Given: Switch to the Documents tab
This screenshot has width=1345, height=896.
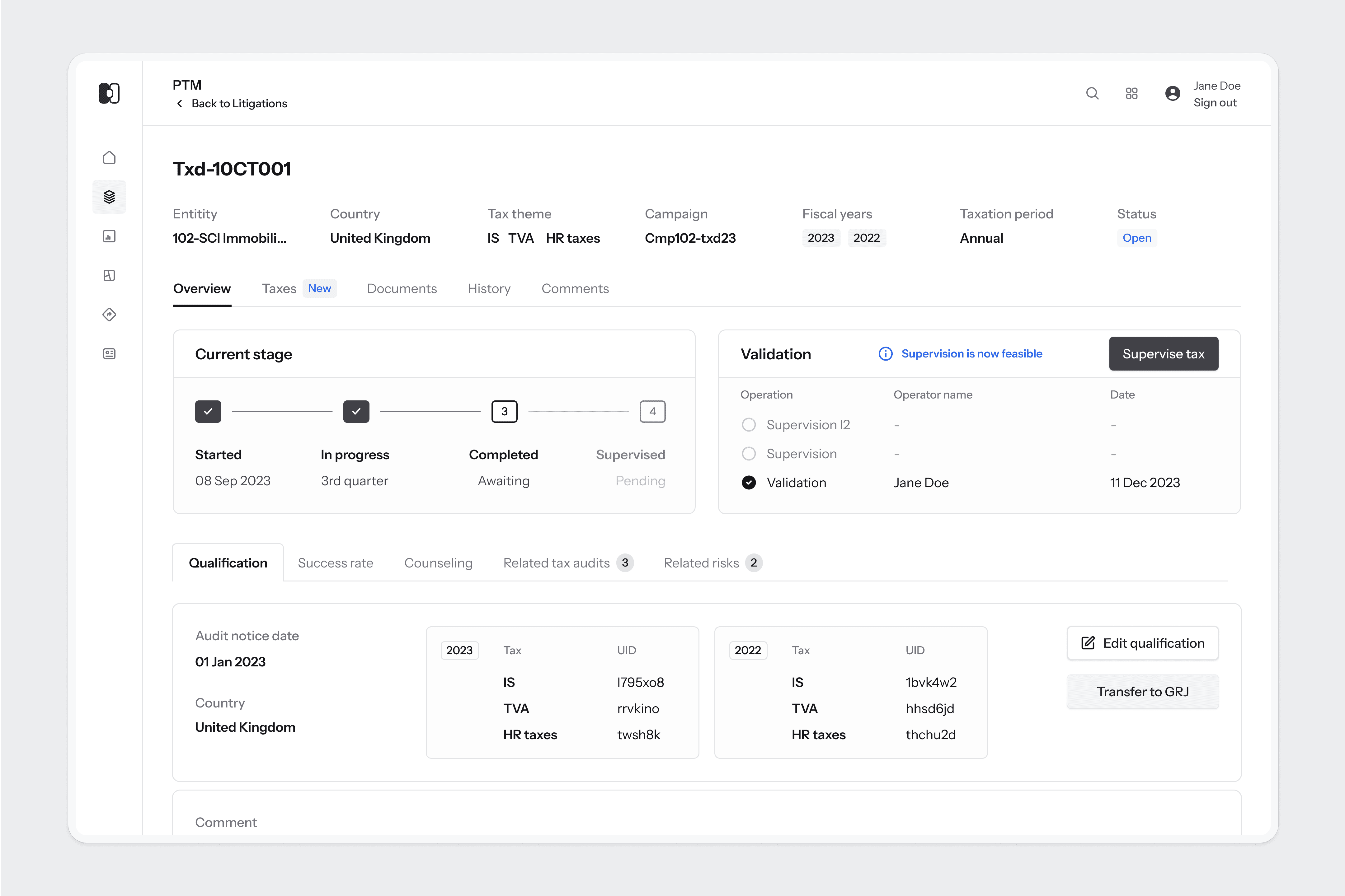Looking at the screenshot, I should pos(401,289).
